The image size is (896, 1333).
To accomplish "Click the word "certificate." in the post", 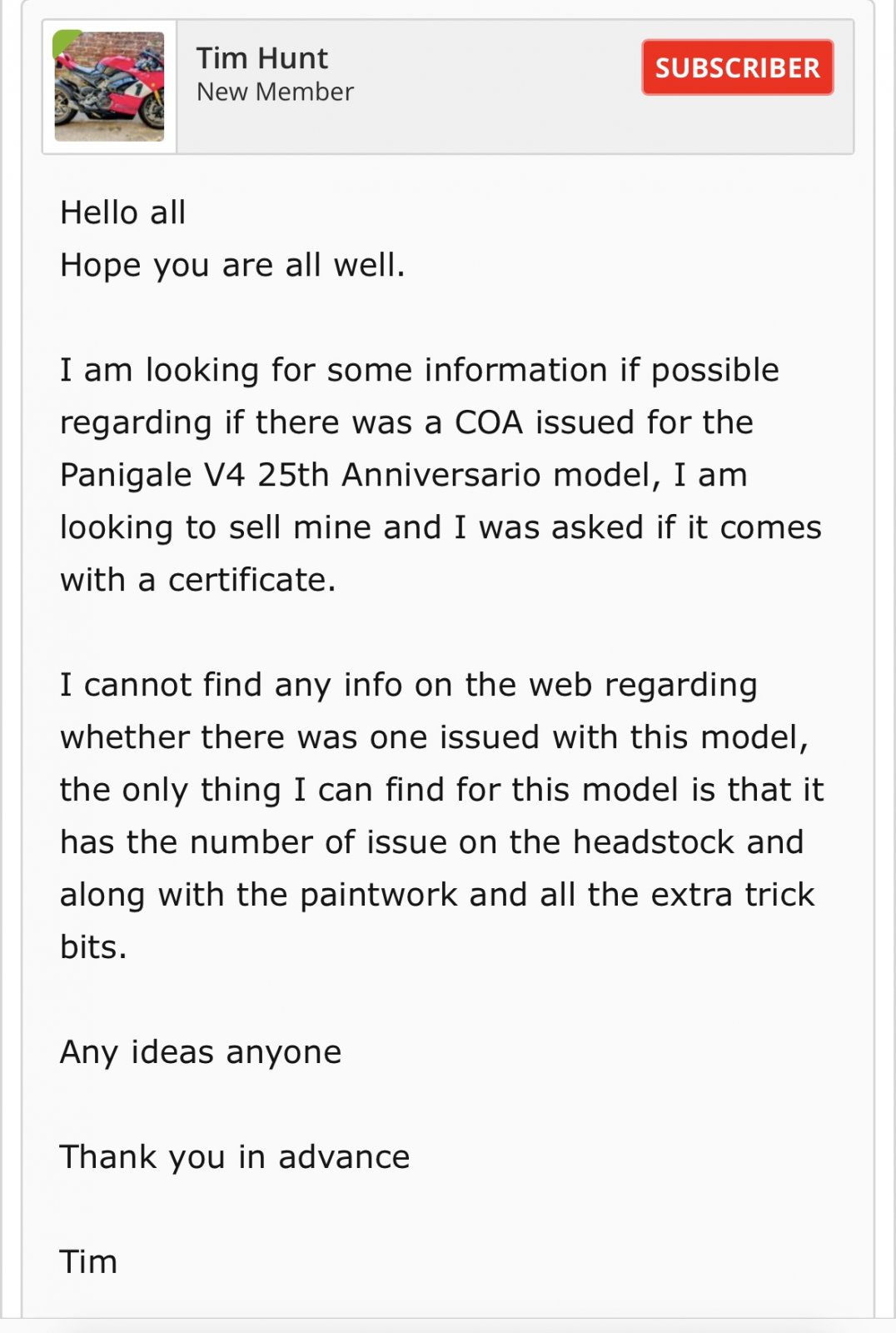I will (x=251, y=581).
